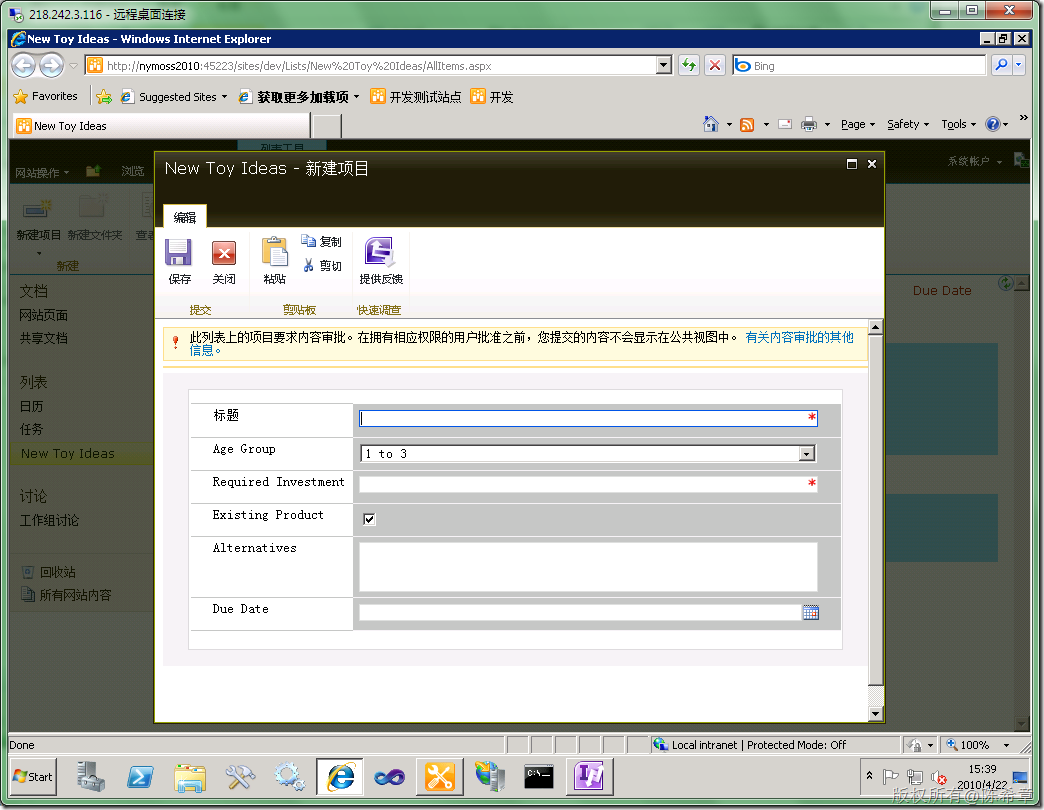This screenshot has height=810, width=1044.
Task: Open the zoom level 100% dropdown
Action: click(1006, 745)
